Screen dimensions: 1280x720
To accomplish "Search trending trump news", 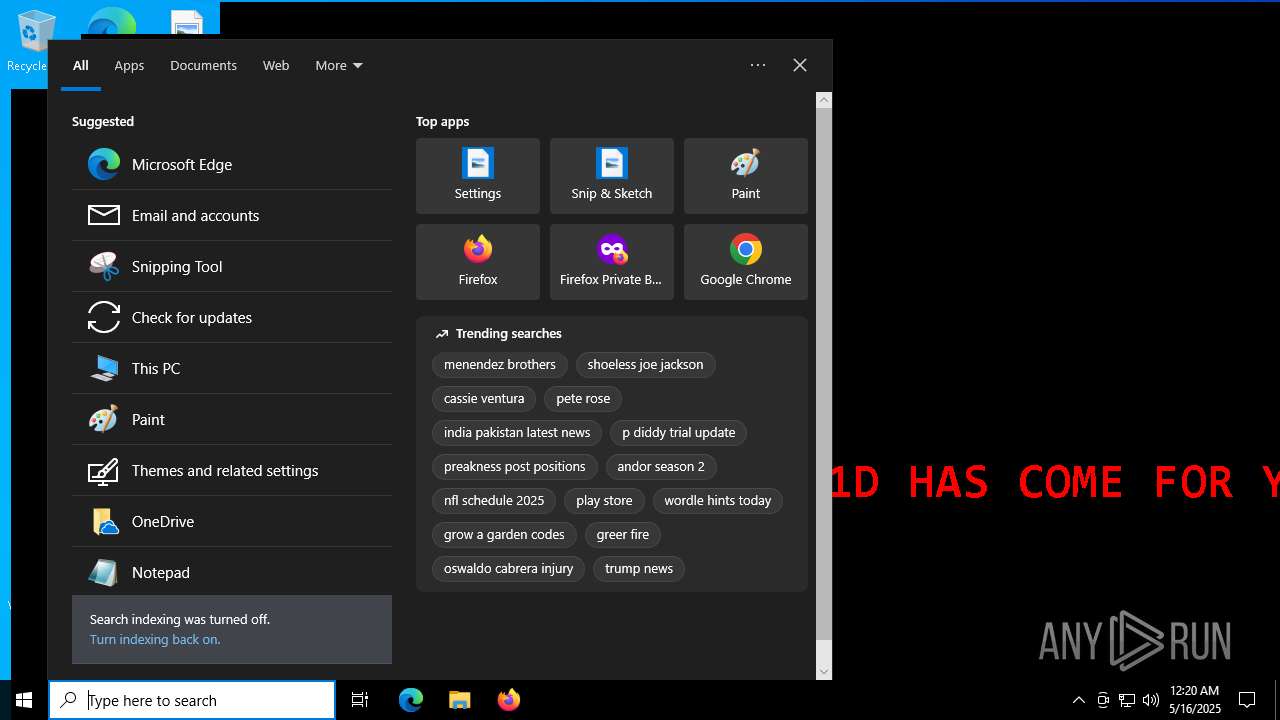I will tap(639, 569).
